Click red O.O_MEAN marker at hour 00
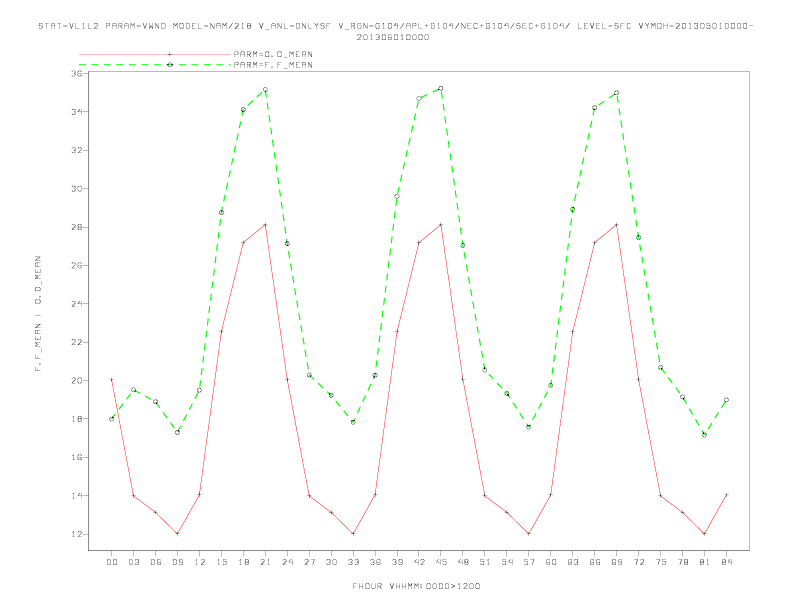792x612 pixels. tap(112, 380)
